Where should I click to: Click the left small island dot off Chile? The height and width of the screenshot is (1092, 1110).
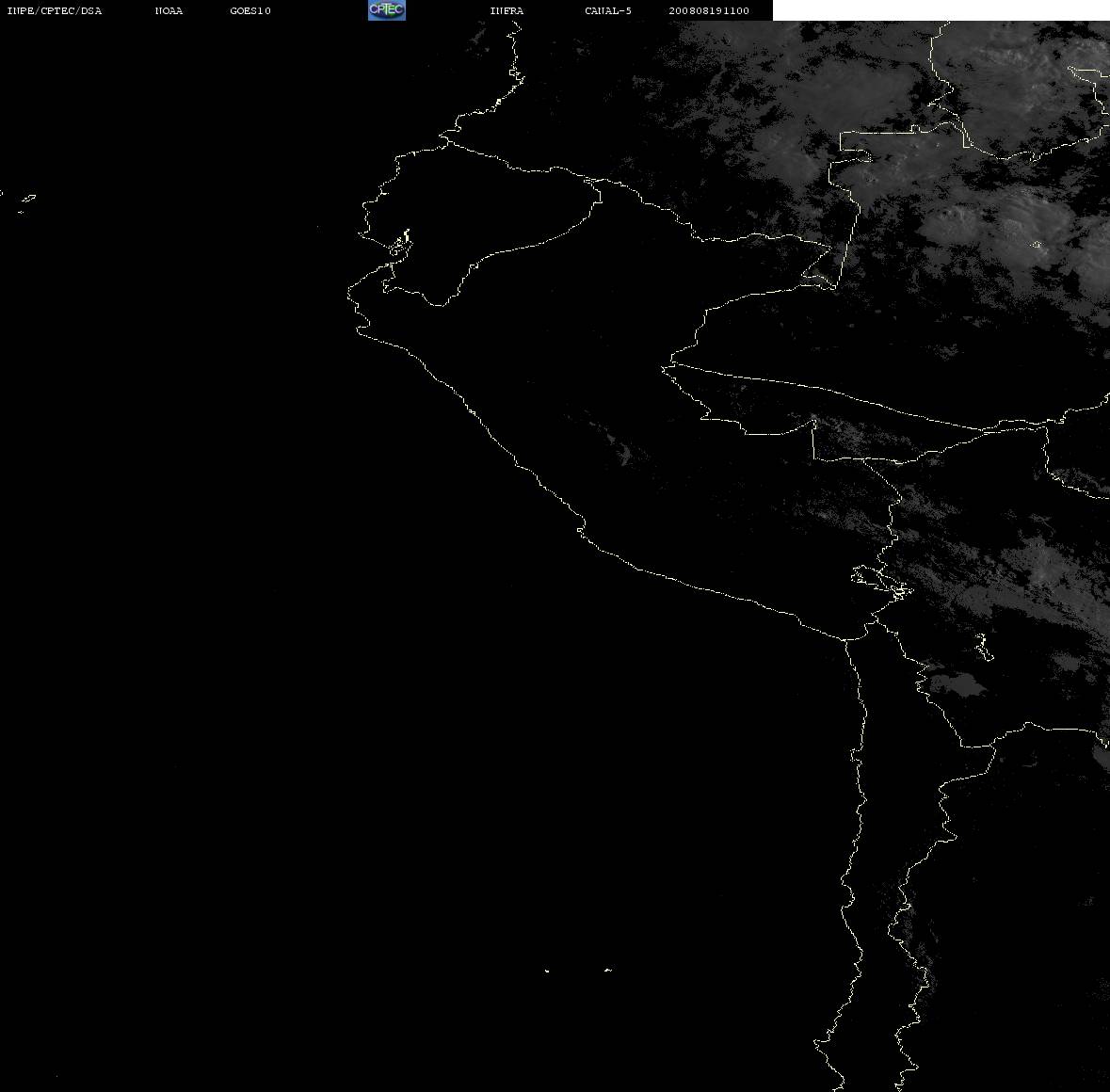546,971
